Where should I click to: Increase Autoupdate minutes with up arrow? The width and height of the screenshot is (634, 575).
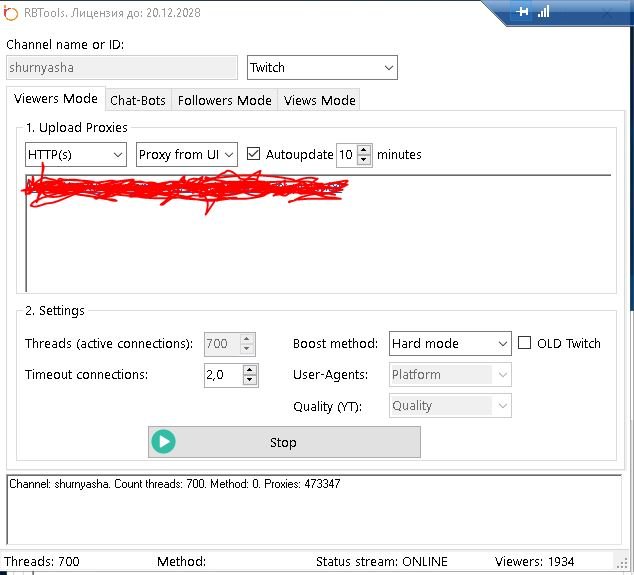(x=364, y=149)
